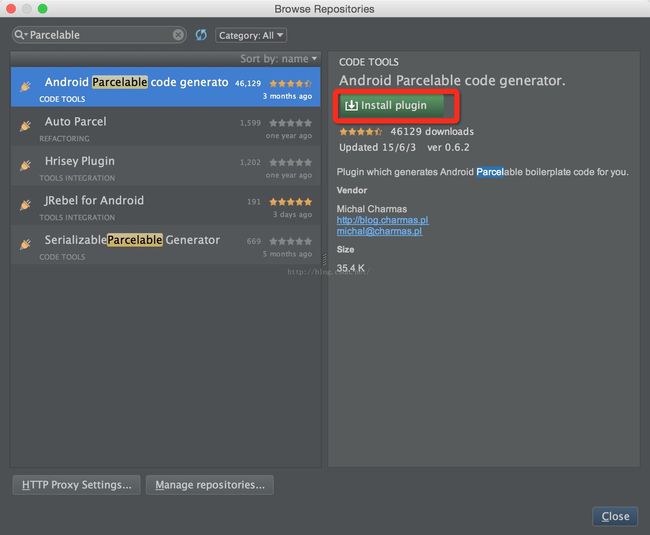The width and height of the screenshot is (650, 535).
Task: Focus the Parcelable search input field
Action: [99, 35]
